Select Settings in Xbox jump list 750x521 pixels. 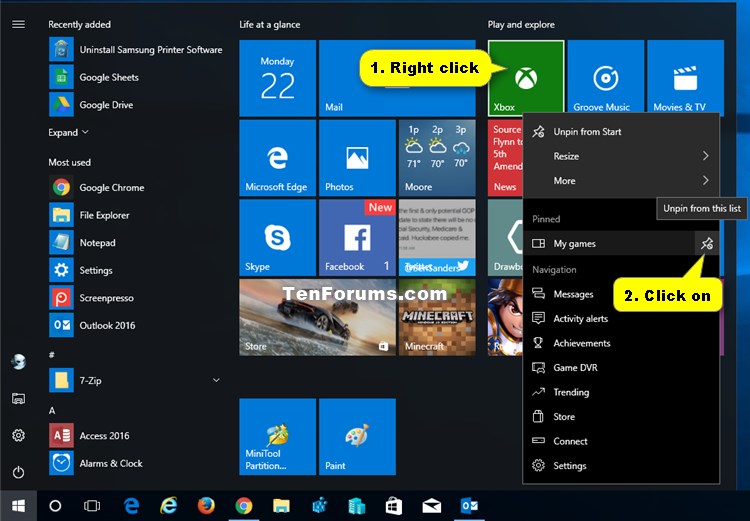pos(621,466)
